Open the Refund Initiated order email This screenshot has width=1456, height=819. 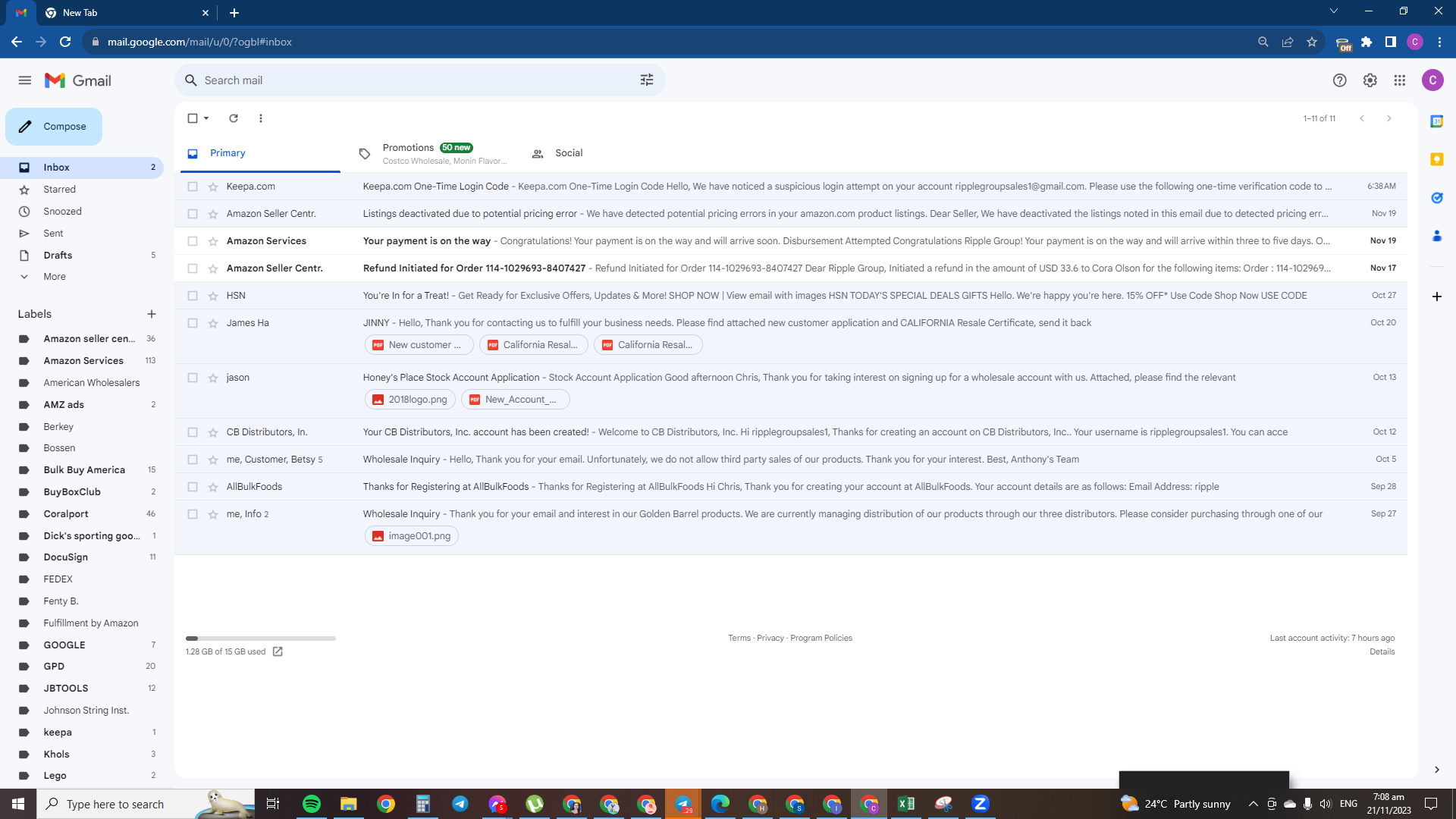[791, 268]
